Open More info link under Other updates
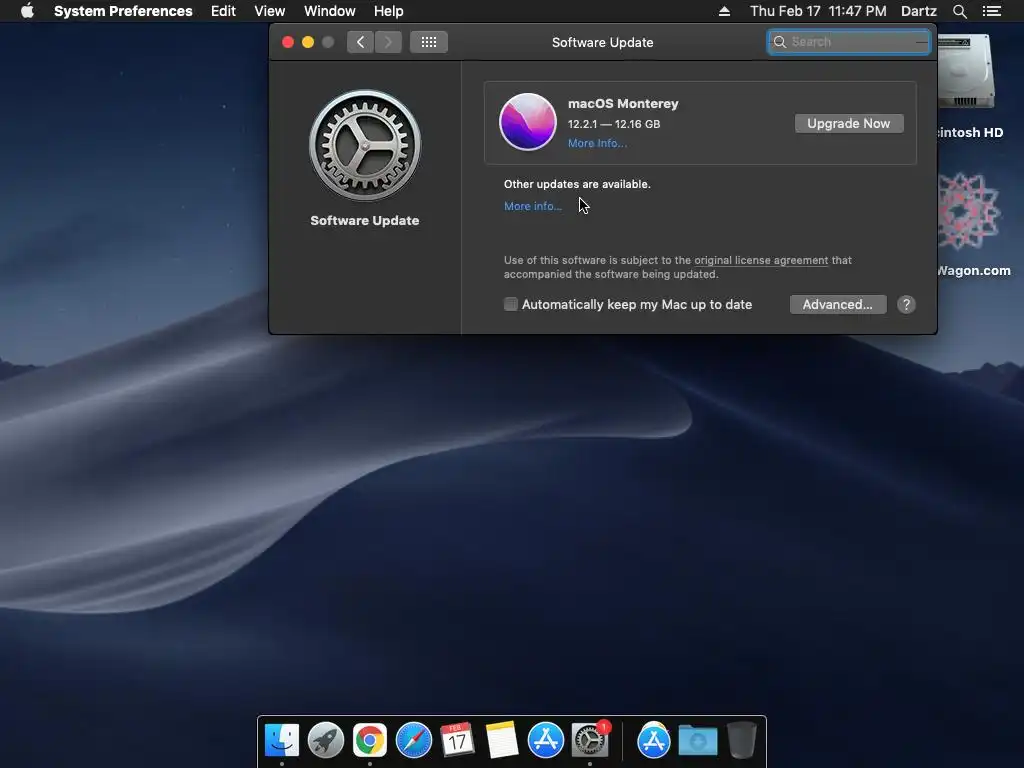1024x768 pixels. [x=532, y=206]
